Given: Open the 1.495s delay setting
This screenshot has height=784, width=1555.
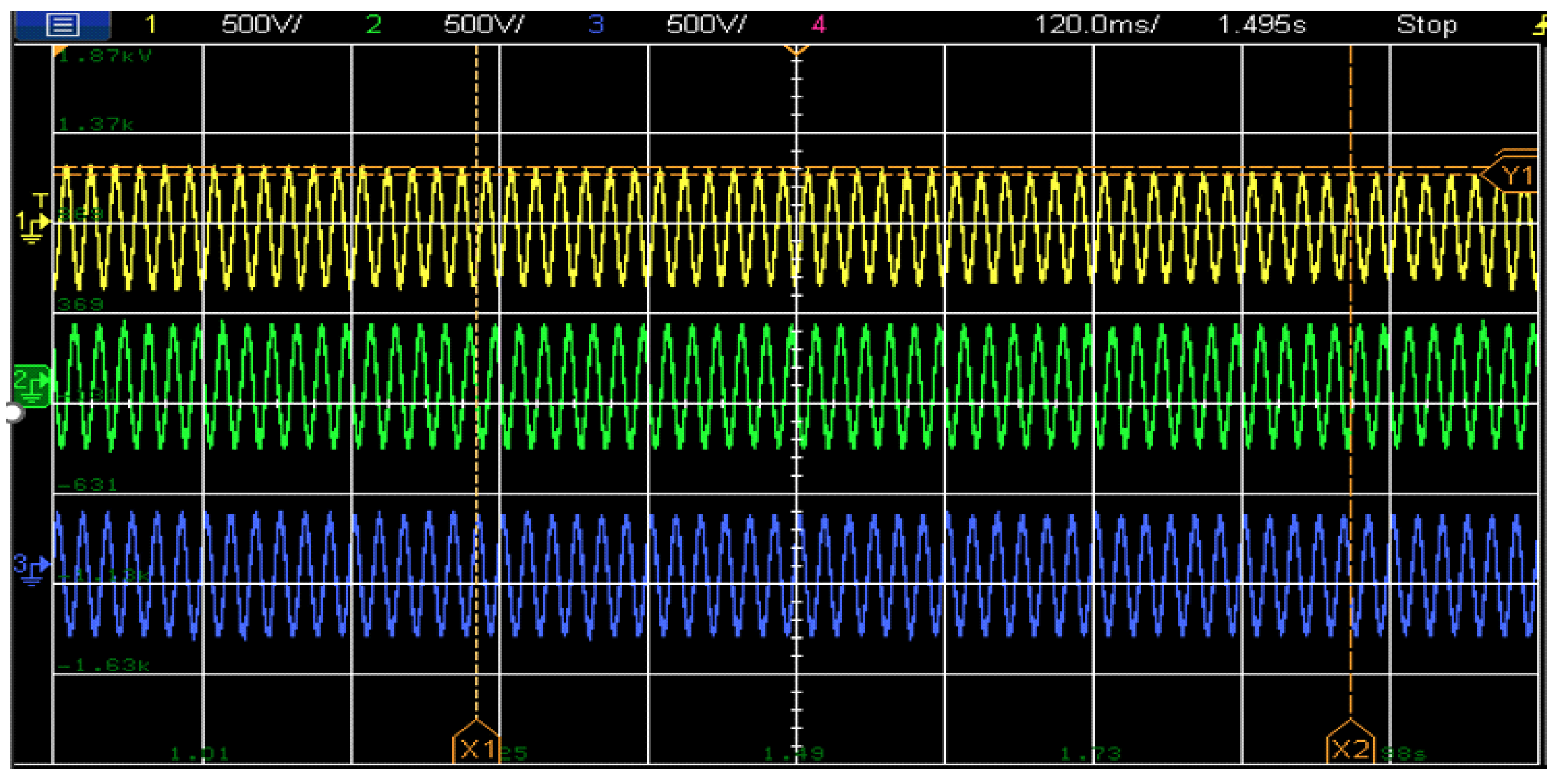Looking at the screenshot, I should [x=1261, y=24].
